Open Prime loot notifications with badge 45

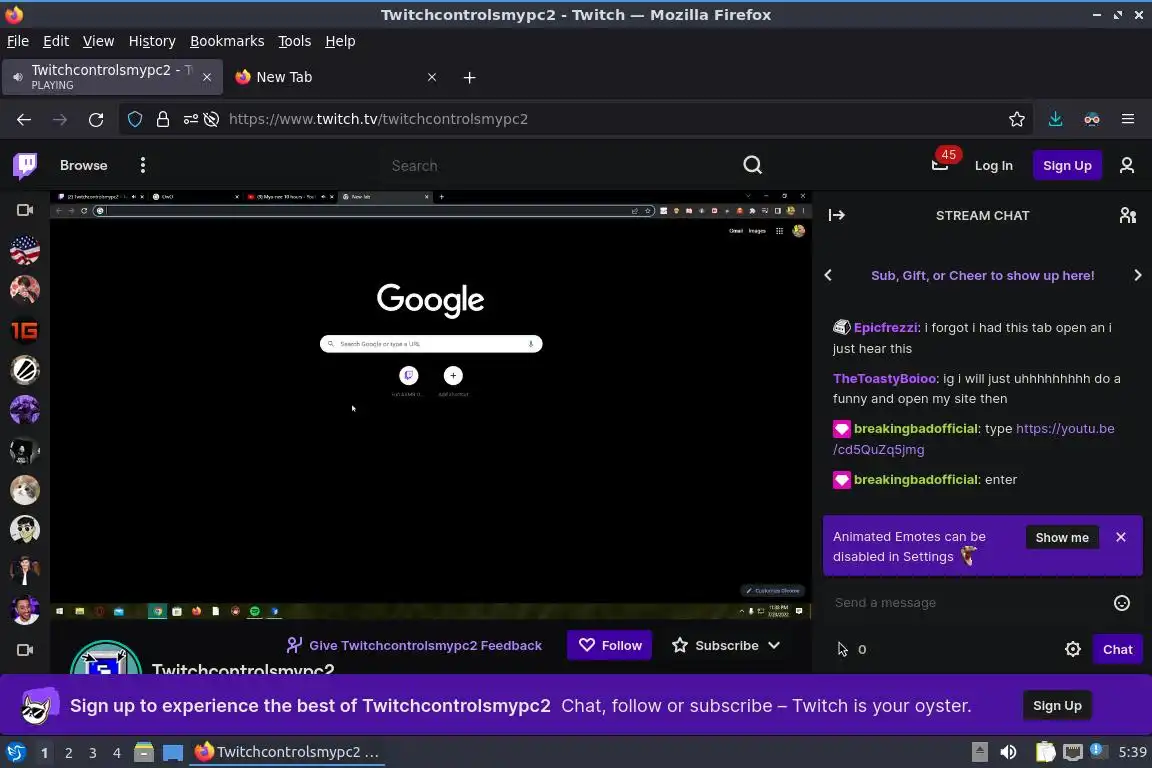point(941,163)
